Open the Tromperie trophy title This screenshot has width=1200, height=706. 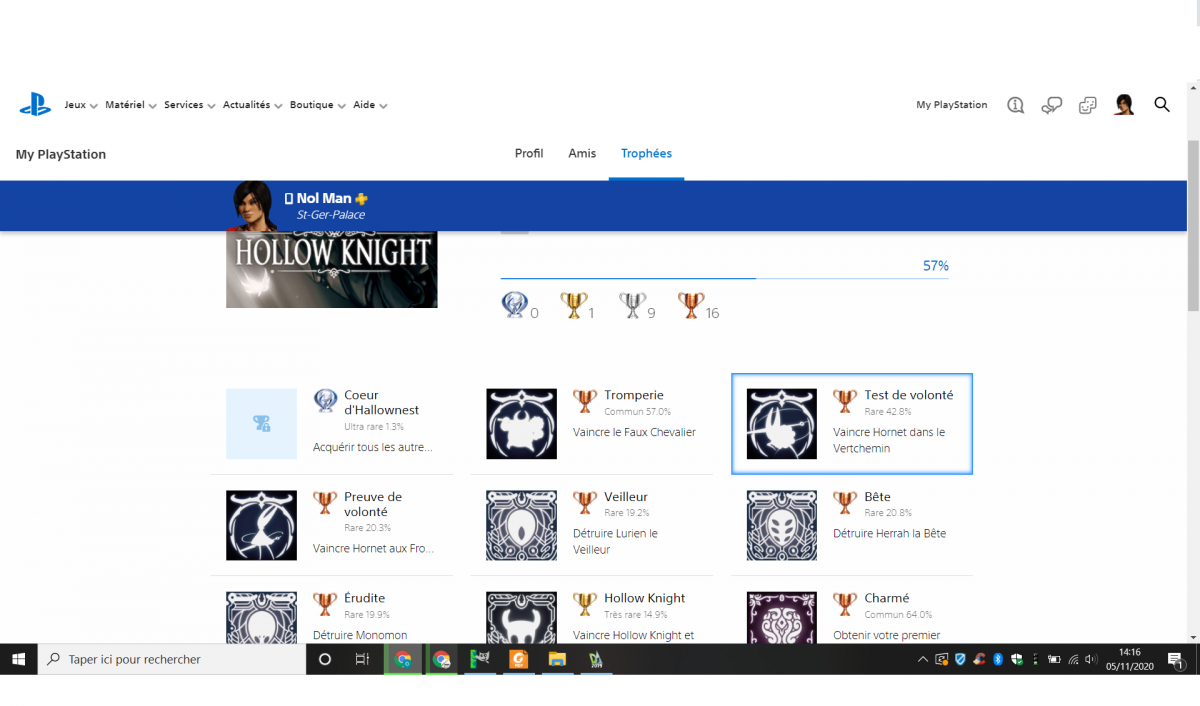click(634, 395)
